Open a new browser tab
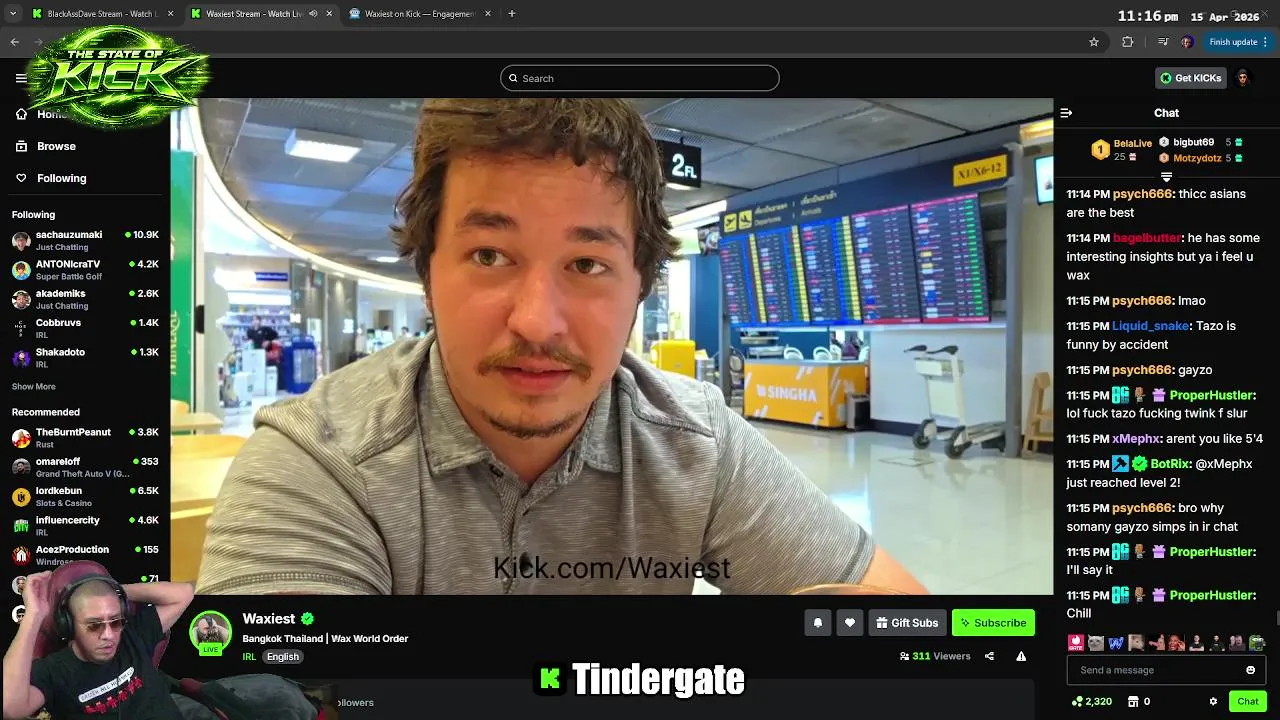Image resolution: width=1280 pixels, height=720 pixels. click(511, 14)
